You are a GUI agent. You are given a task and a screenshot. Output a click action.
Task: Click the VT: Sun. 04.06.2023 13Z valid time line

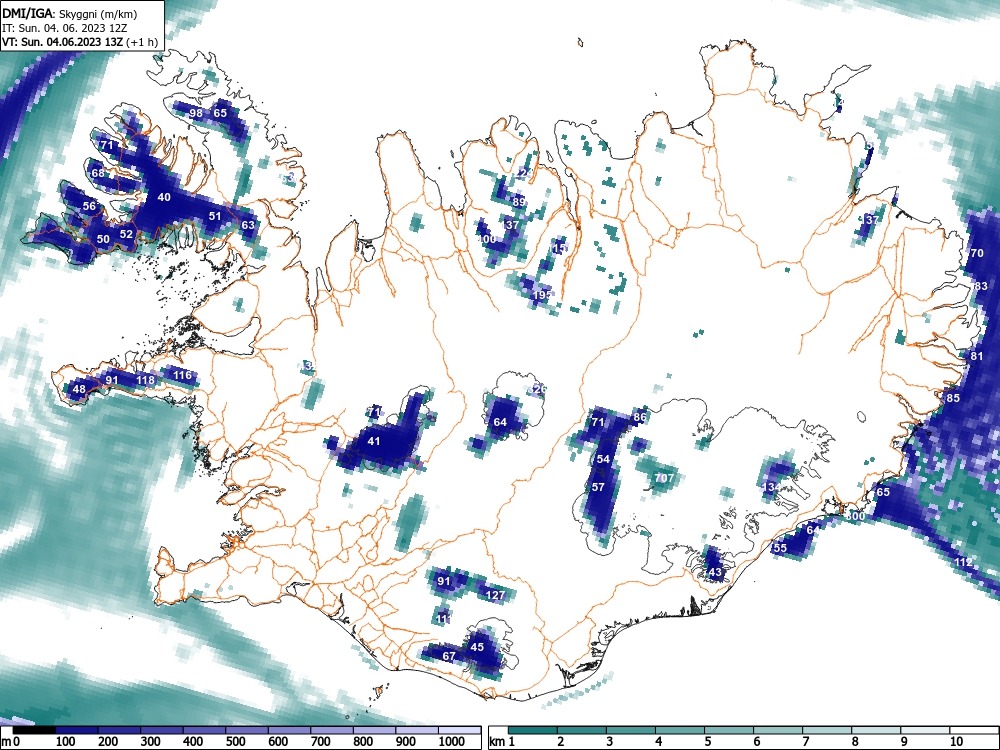tap(80, 42)
